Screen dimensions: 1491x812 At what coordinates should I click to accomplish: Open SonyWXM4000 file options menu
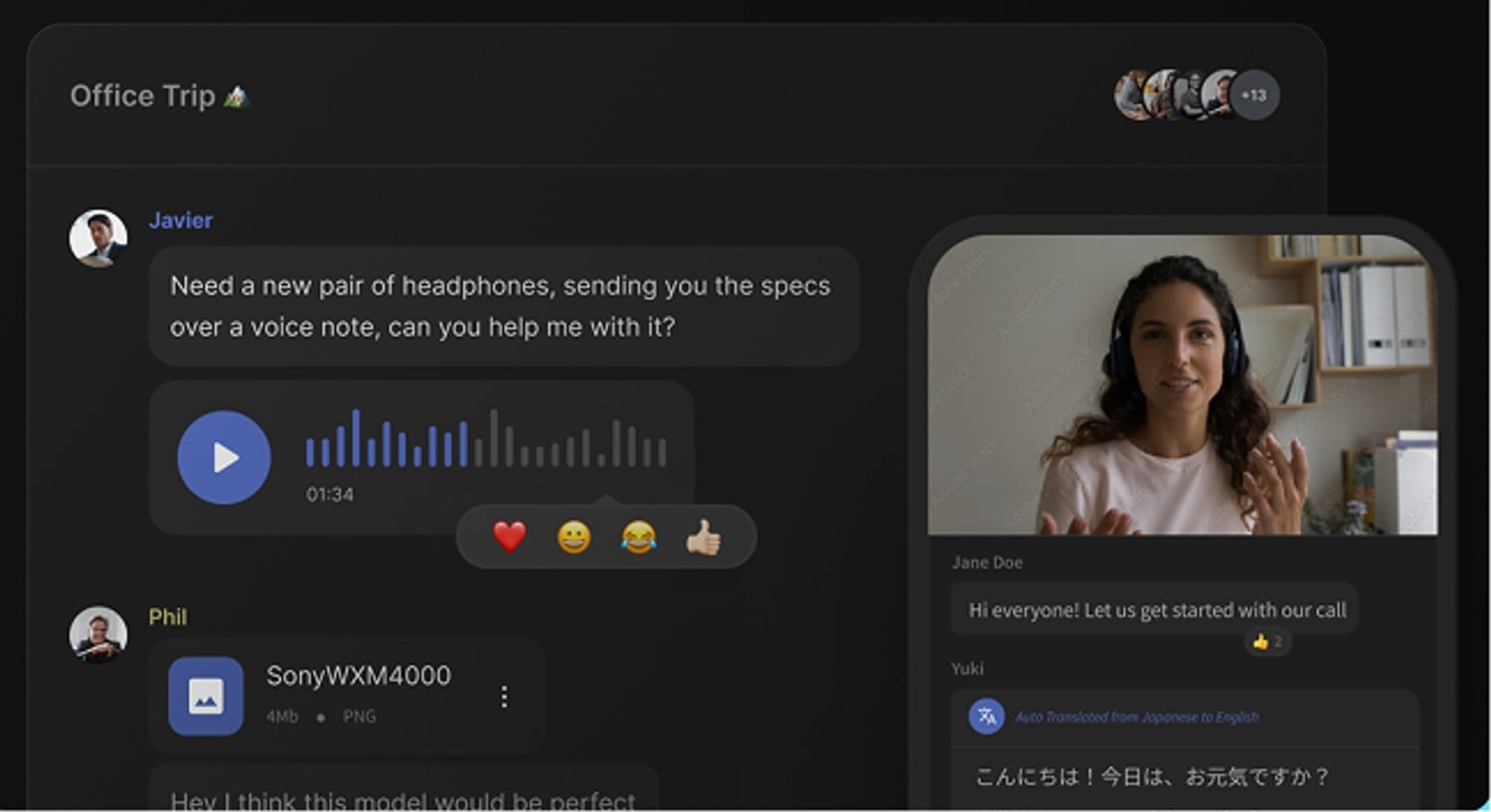tap(504, 697)
